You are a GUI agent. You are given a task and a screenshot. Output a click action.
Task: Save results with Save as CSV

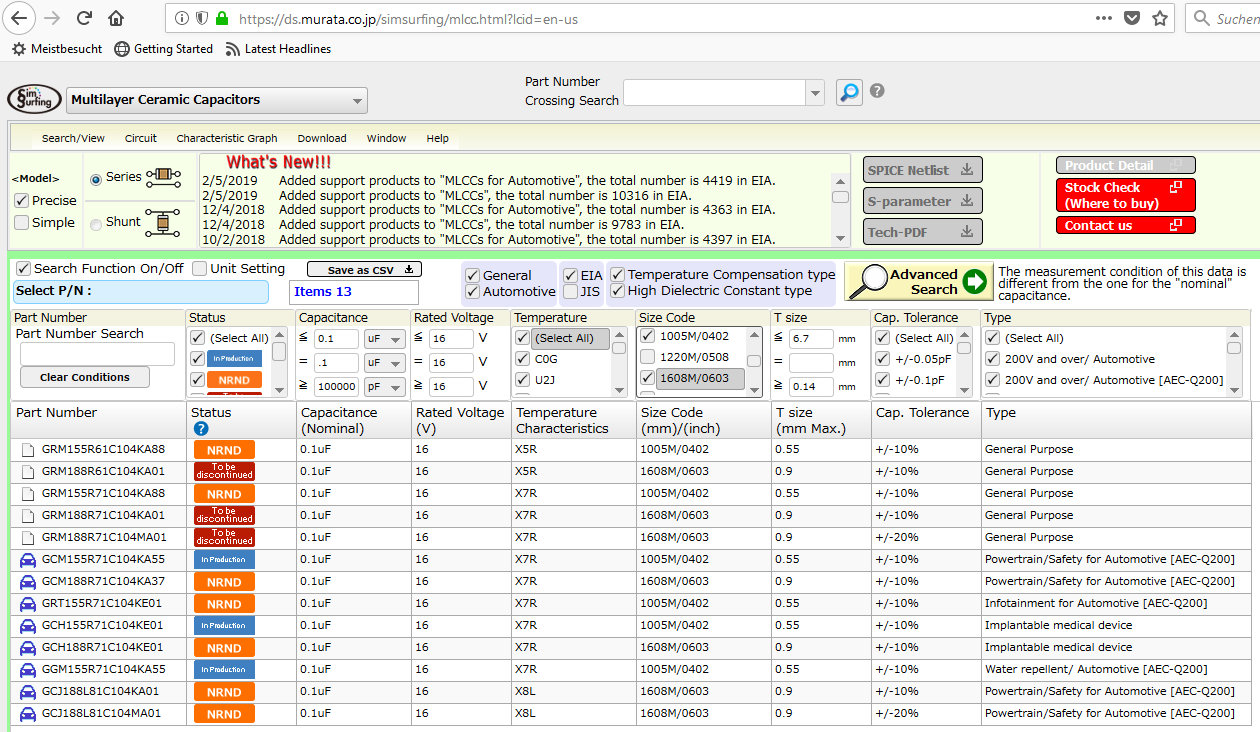click(364, 270)
